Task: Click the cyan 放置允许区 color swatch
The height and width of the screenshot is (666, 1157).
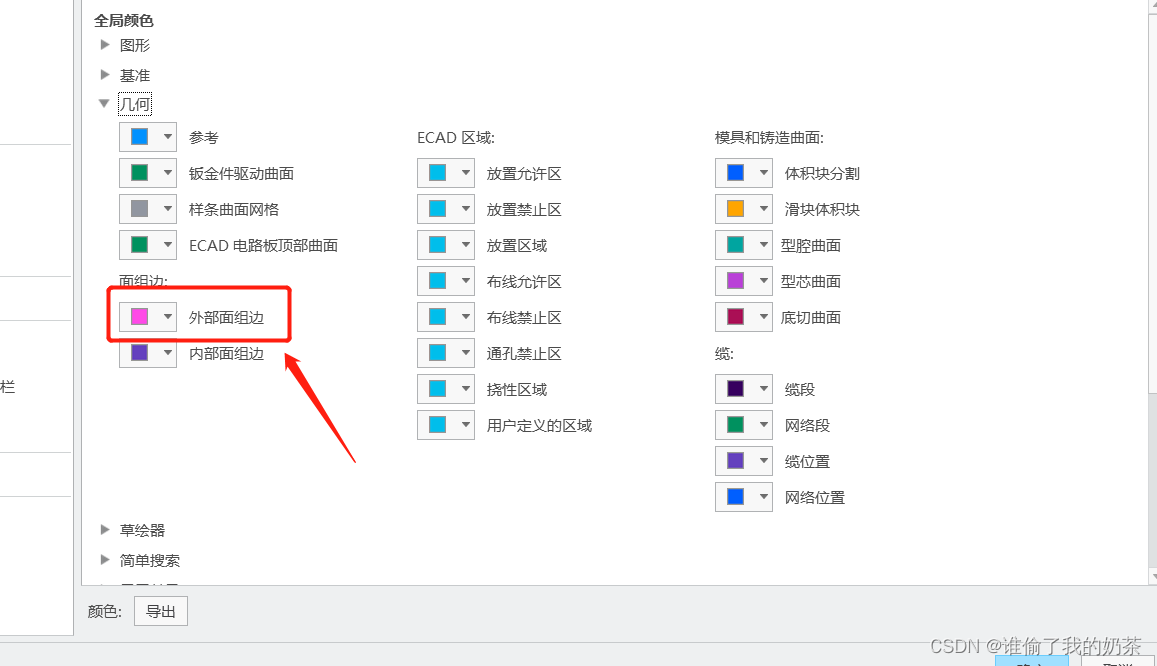Action: [438, 172]
